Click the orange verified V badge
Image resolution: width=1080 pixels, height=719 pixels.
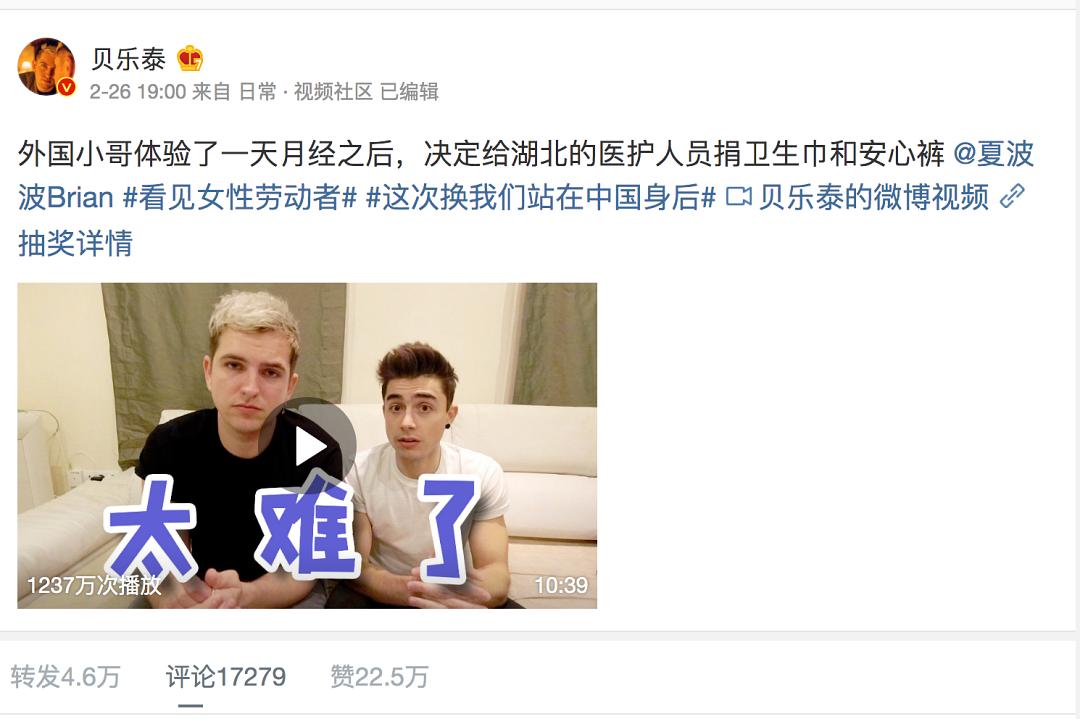[66, 87]
